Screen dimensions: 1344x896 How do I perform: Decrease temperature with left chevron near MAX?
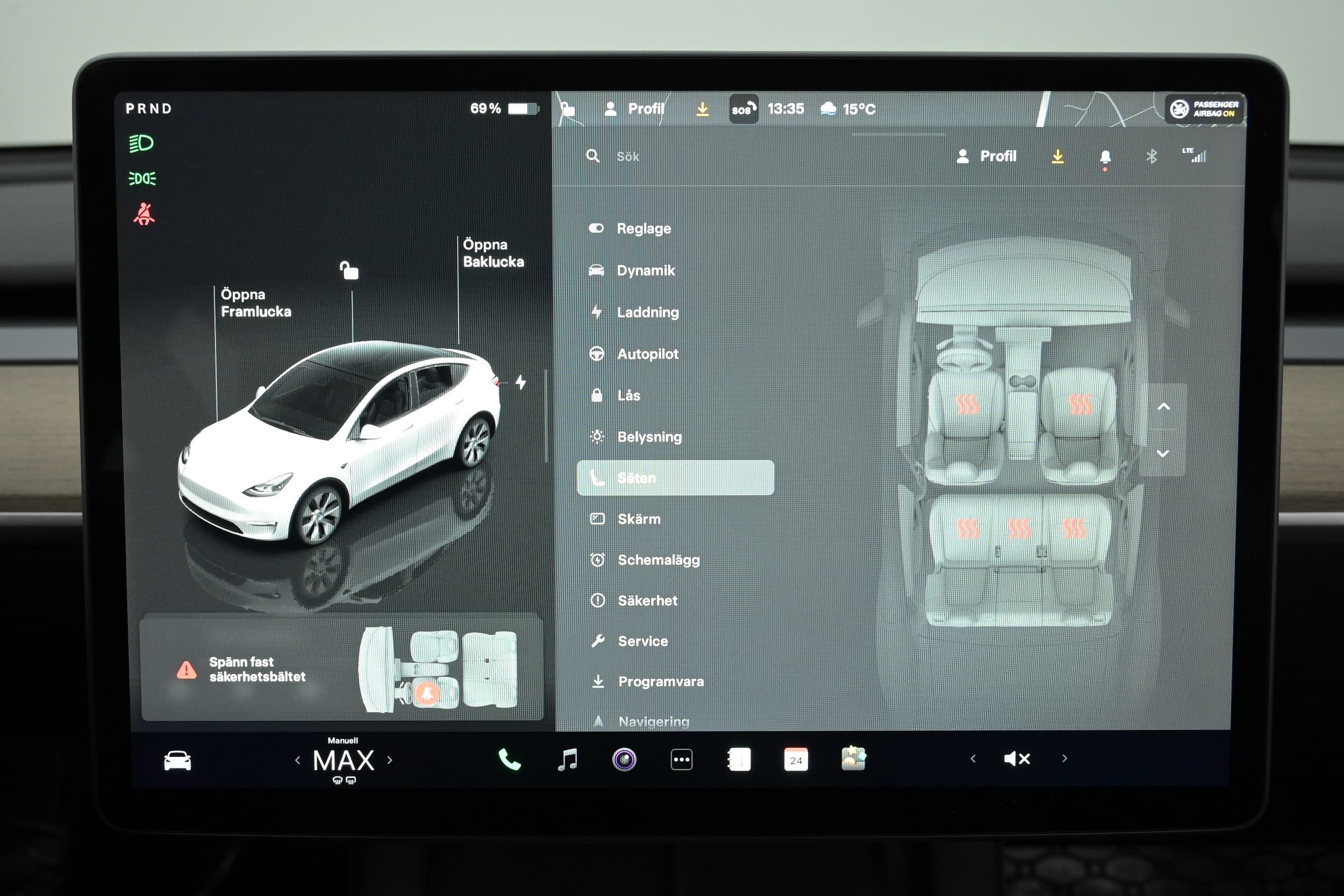coord(297,760)
